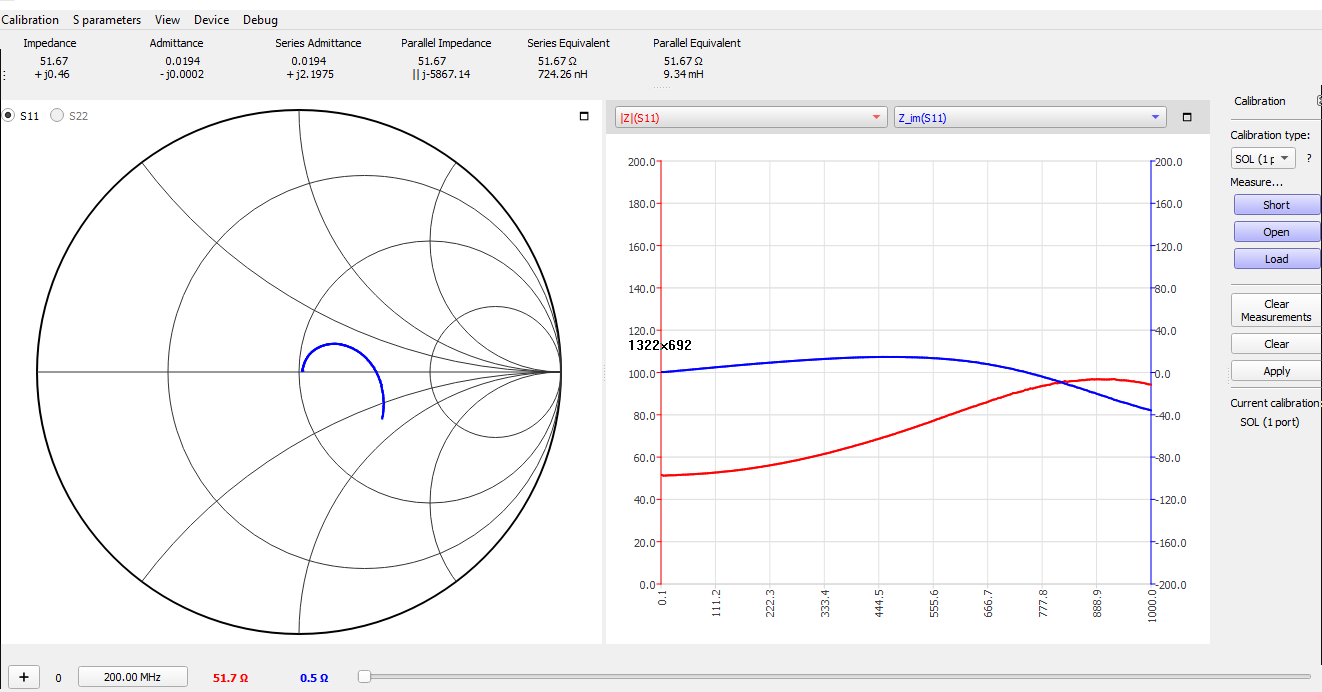The width and height of the screenshot is (1322, 692).
Task: Click the Calibration panel title
Action: coord(1260,101)
